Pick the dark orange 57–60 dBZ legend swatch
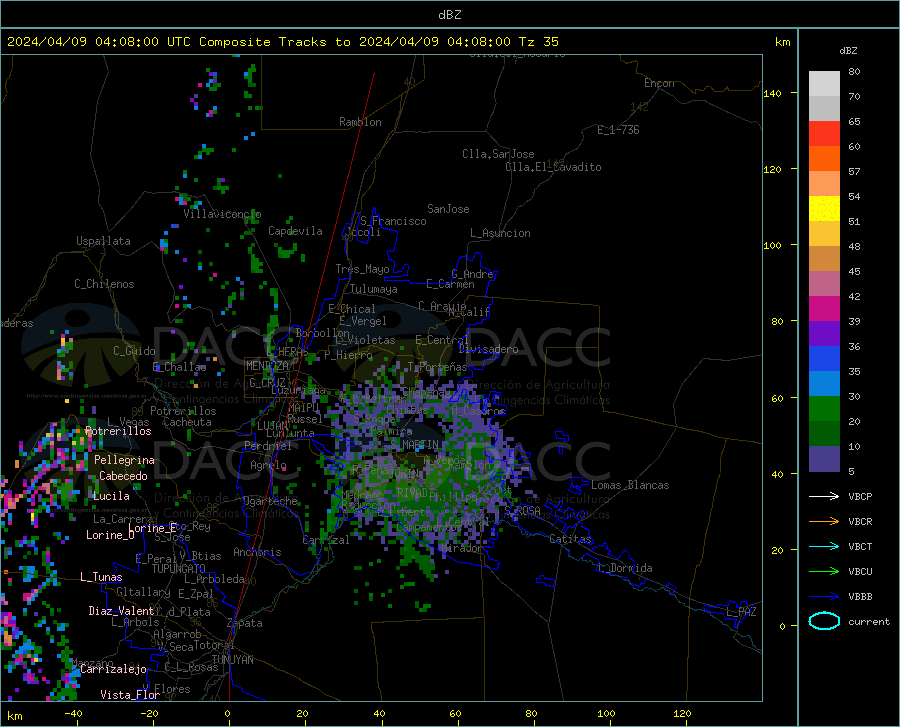This screenshot has height=727, width=900. click(824, 159)
